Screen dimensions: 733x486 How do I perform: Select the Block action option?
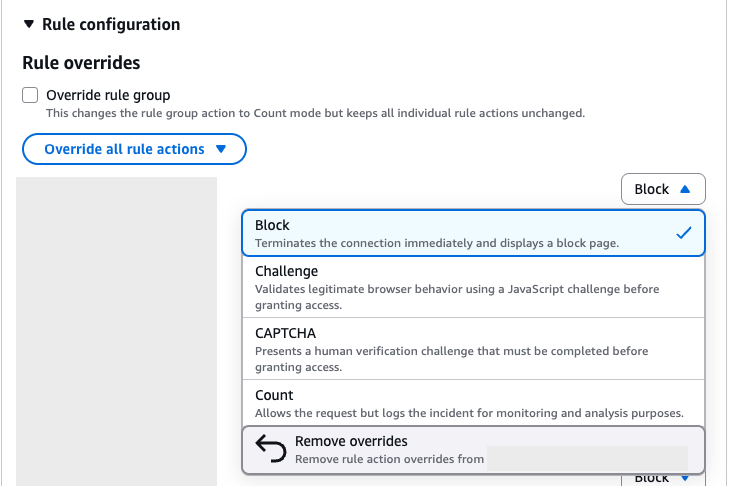click(x=272, y=226)
